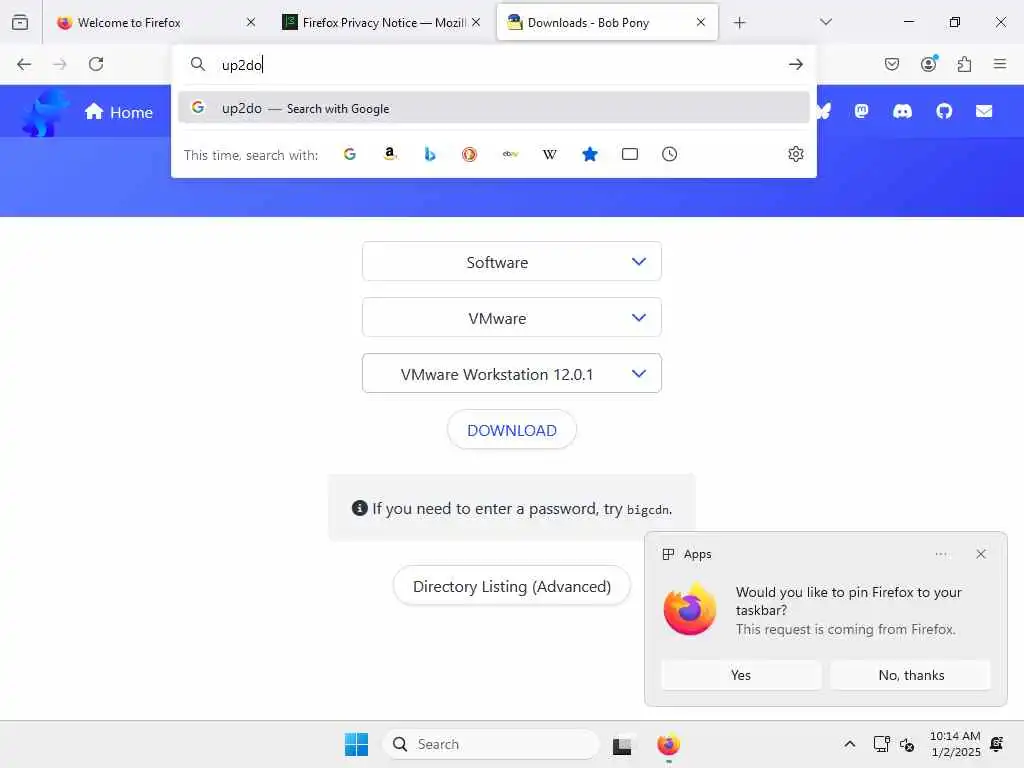Close the Welcome to Firefox tab

click(251, 22)
